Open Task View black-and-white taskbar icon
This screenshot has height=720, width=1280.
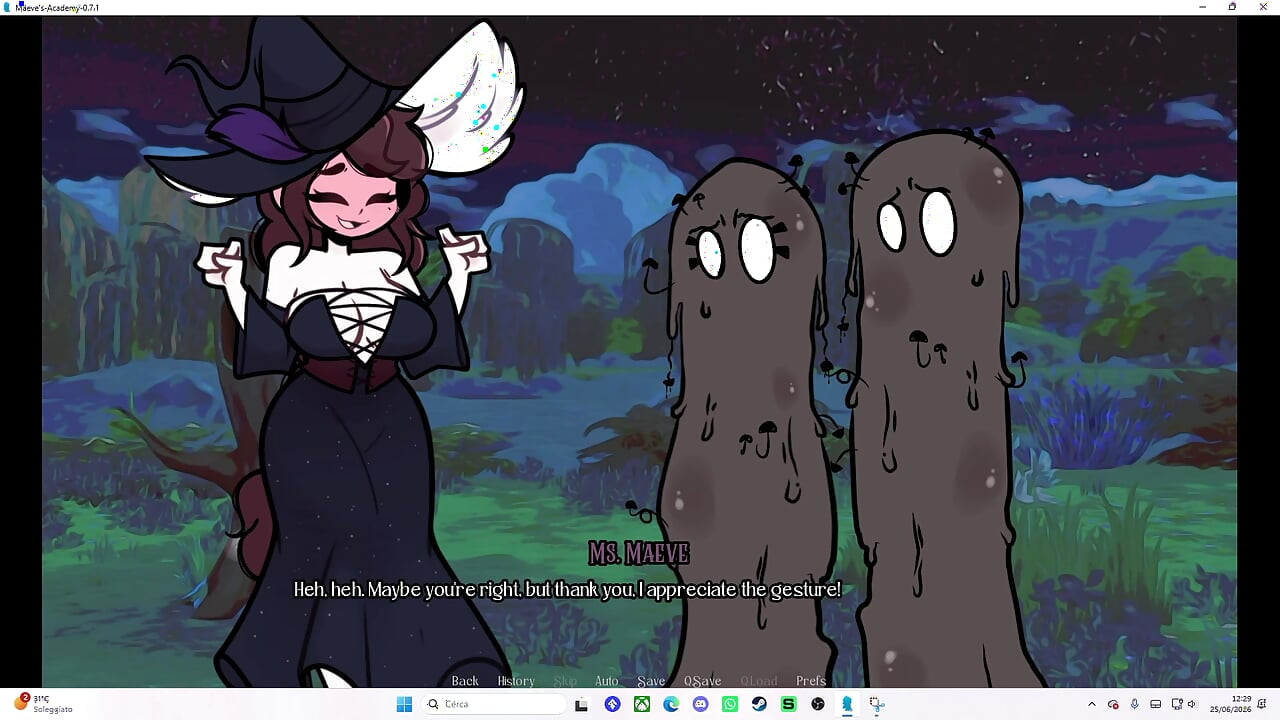581,704
